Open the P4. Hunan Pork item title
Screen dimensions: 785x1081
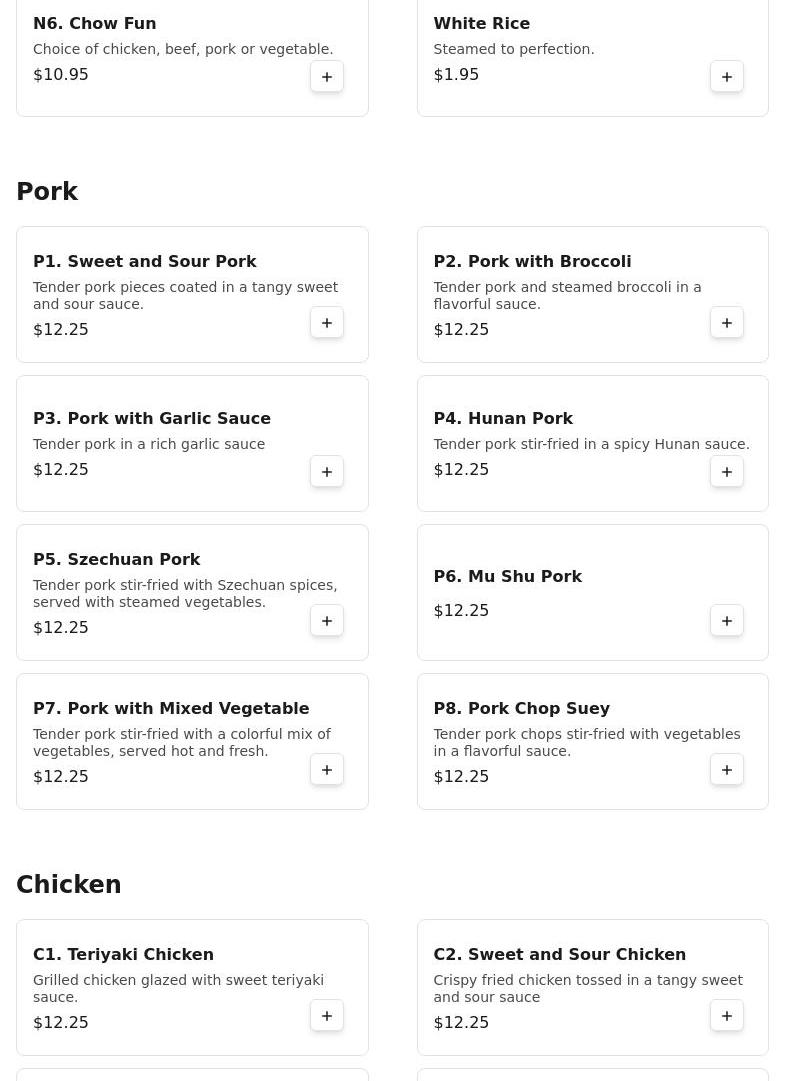click(503, 419)
